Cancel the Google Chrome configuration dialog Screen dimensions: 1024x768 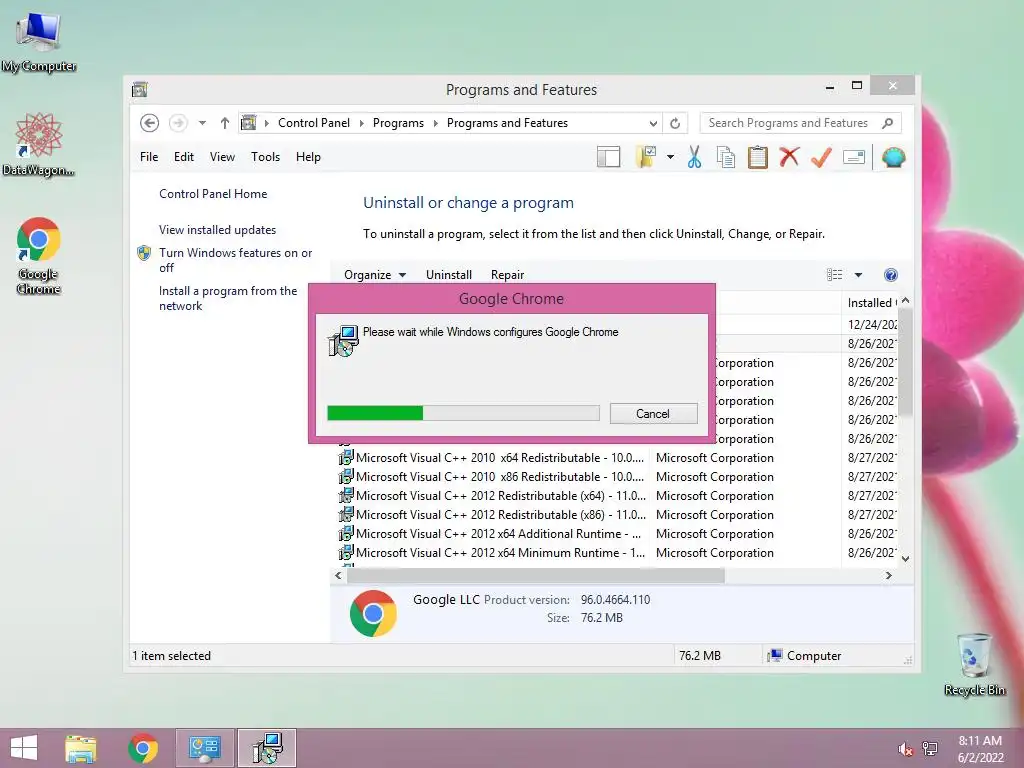pos(653,414)
